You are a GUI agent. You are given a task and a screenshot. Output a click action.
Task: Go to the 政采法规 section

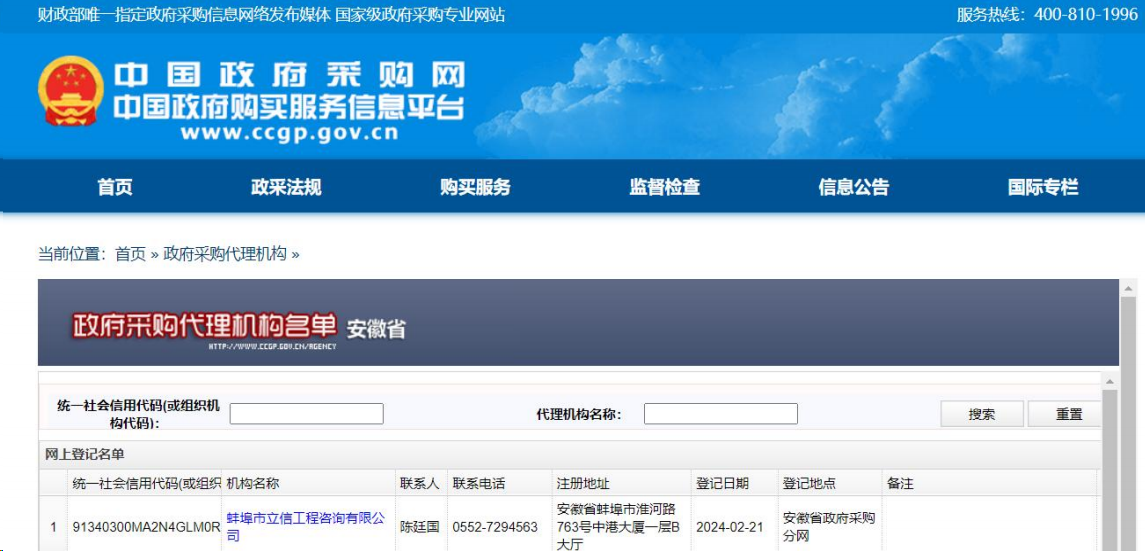tap(286, 187)
